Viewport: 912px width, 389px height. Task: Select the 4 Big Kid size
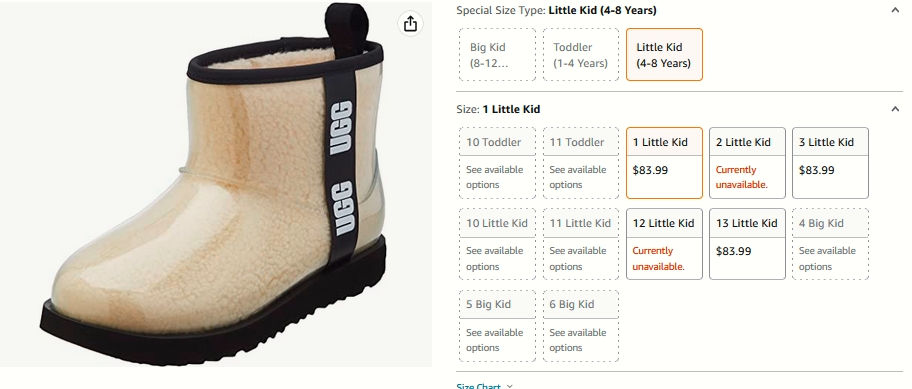(831, 244)
